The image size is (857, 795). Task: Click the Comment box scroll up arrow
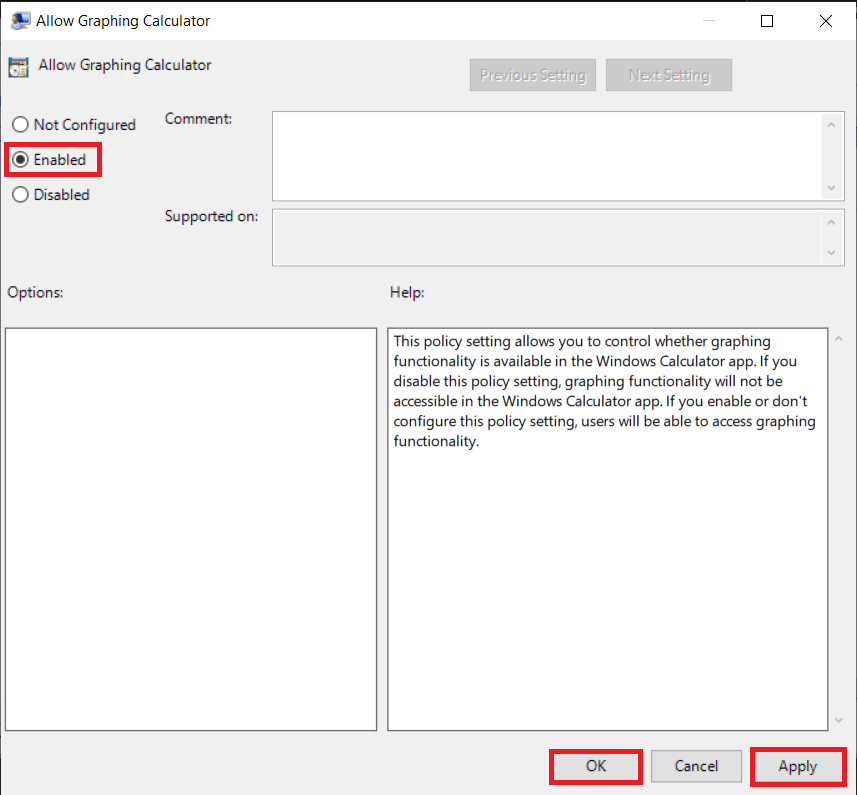tap(831, 123)
